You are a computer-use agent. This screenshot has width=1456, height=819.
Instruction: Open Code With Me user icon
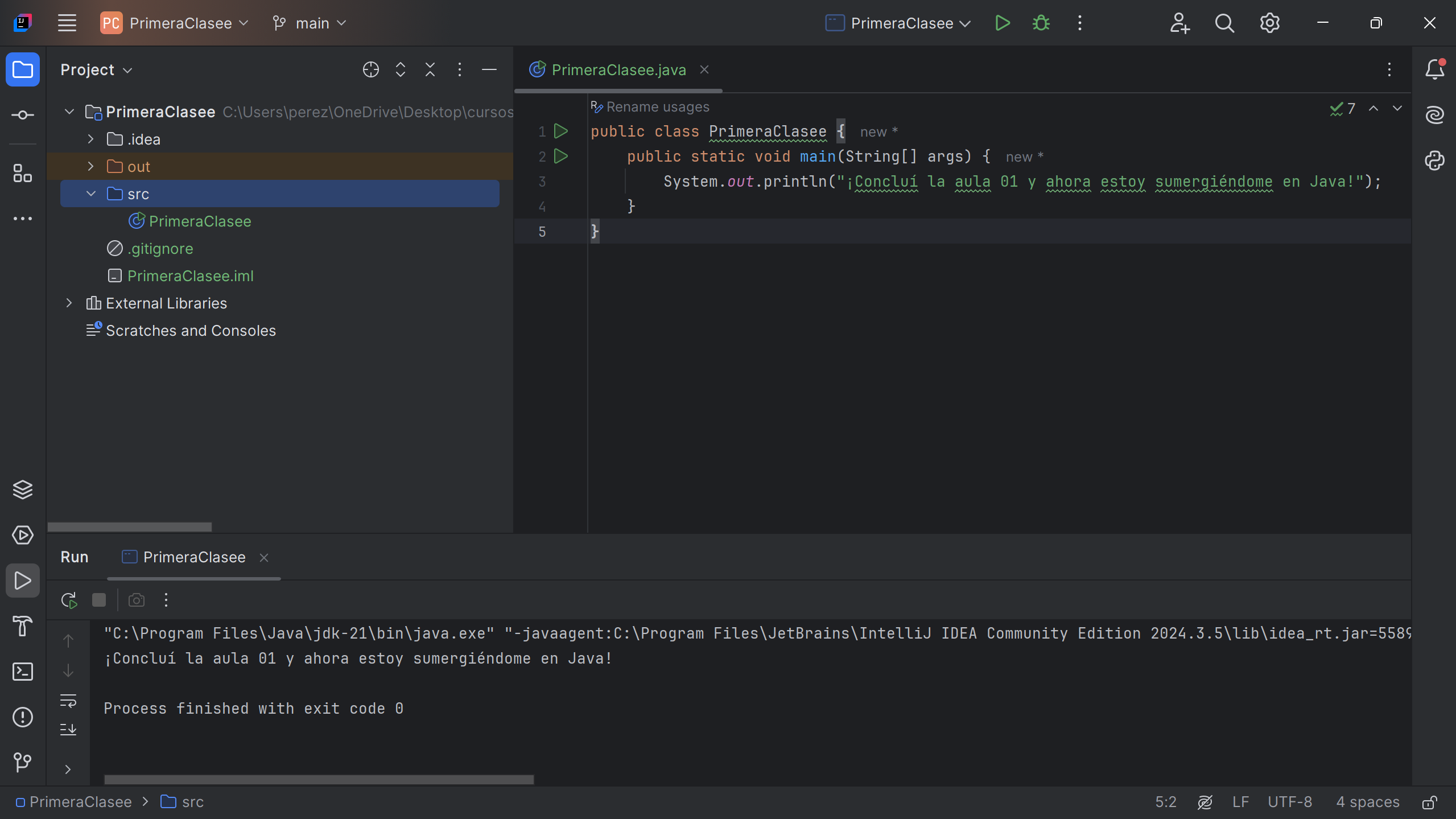click(x=1179, y=23)
